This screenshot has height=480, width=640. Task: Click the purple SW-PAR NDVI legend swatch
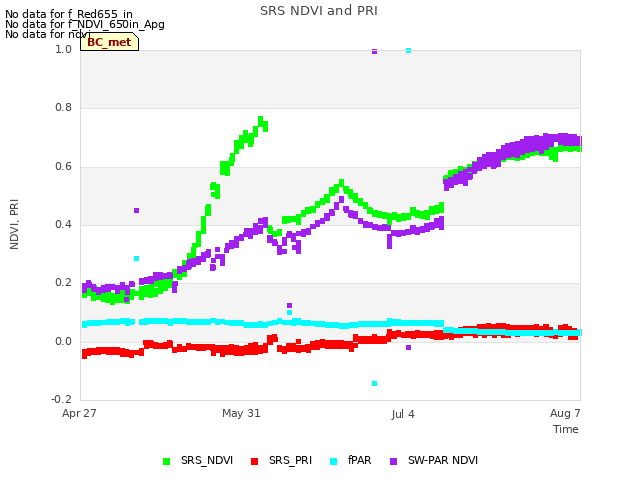pos(393,461)
